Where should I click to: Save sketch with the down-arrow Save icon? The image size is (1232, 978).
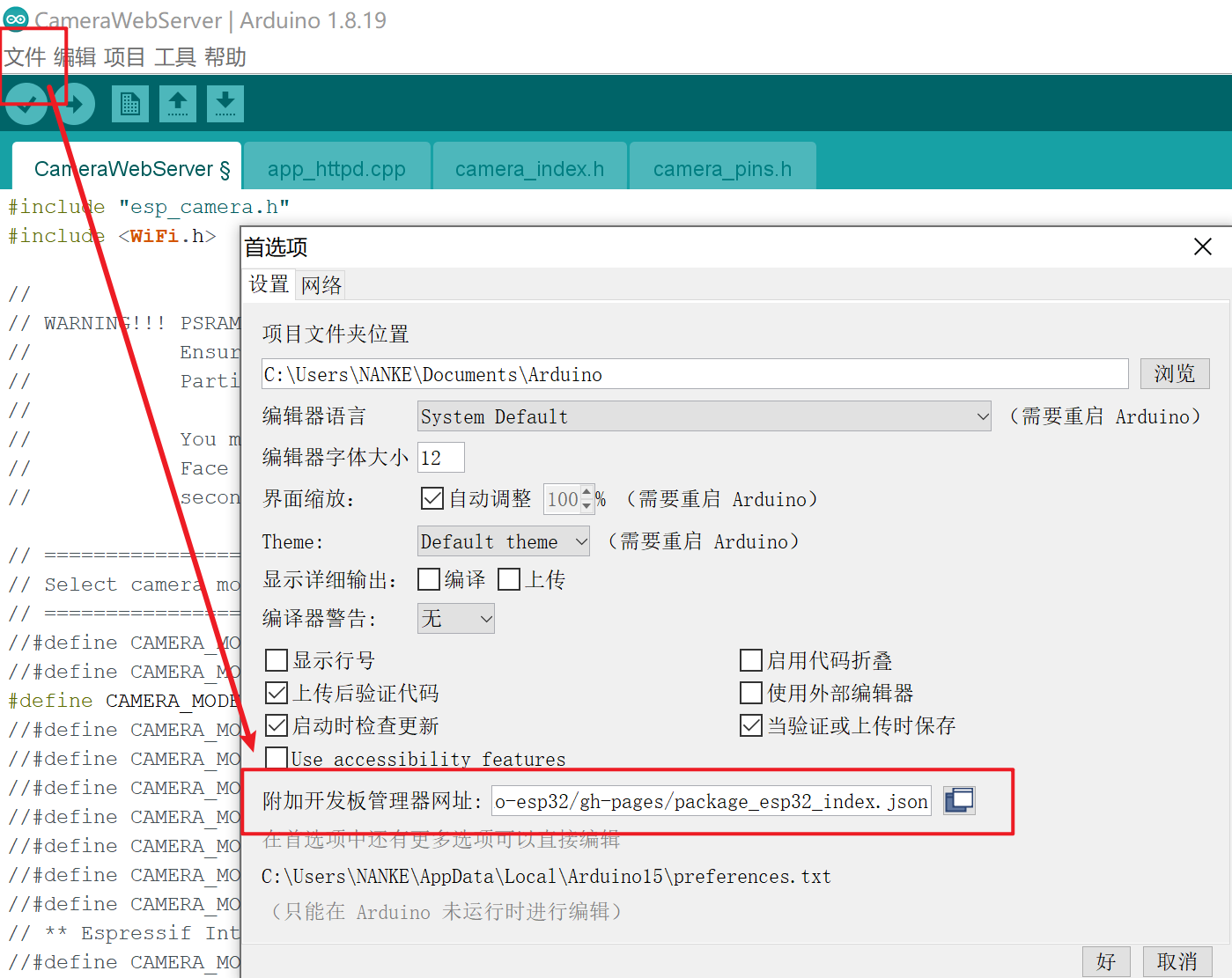[225, 104]
